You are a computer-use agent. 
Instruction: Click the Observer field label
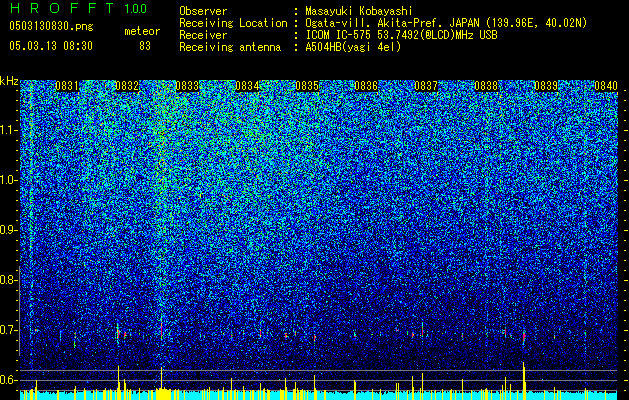coord(203,11)
